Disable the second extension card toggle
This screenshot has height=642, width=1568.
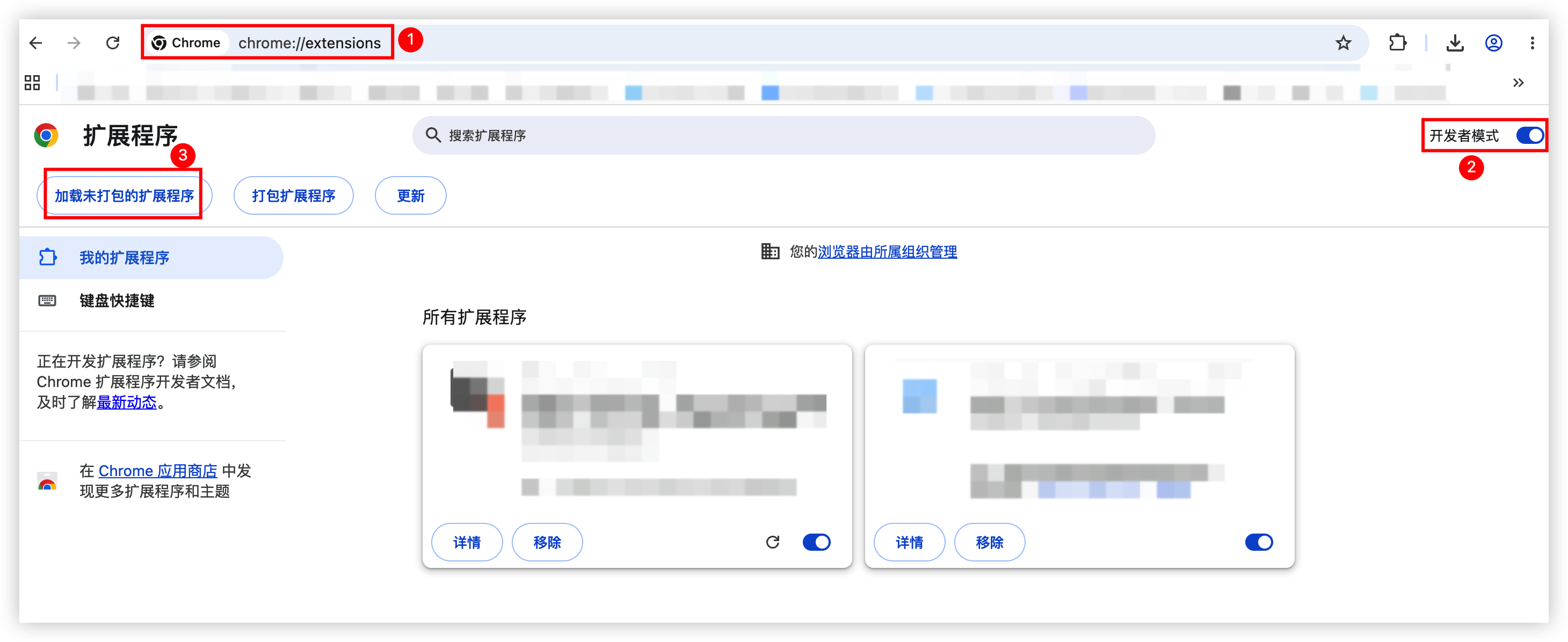point(1259,542)
